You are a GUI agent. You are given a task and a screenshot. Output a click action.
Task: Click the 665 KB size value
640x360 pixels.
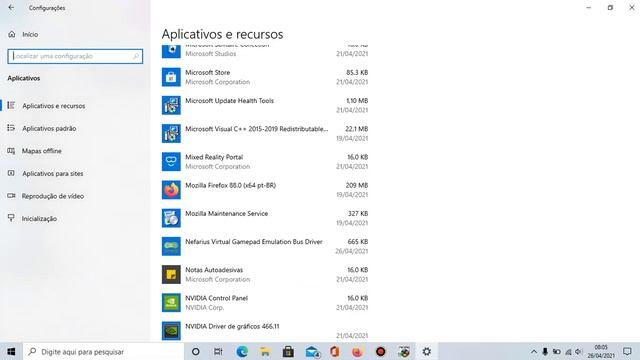click(x=358, y=241)
